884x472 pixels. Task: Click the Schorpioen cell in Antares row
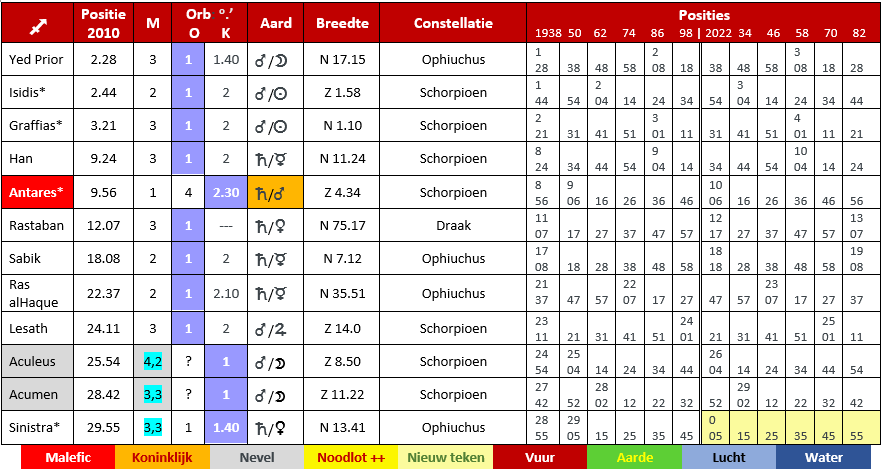[453, 192]
